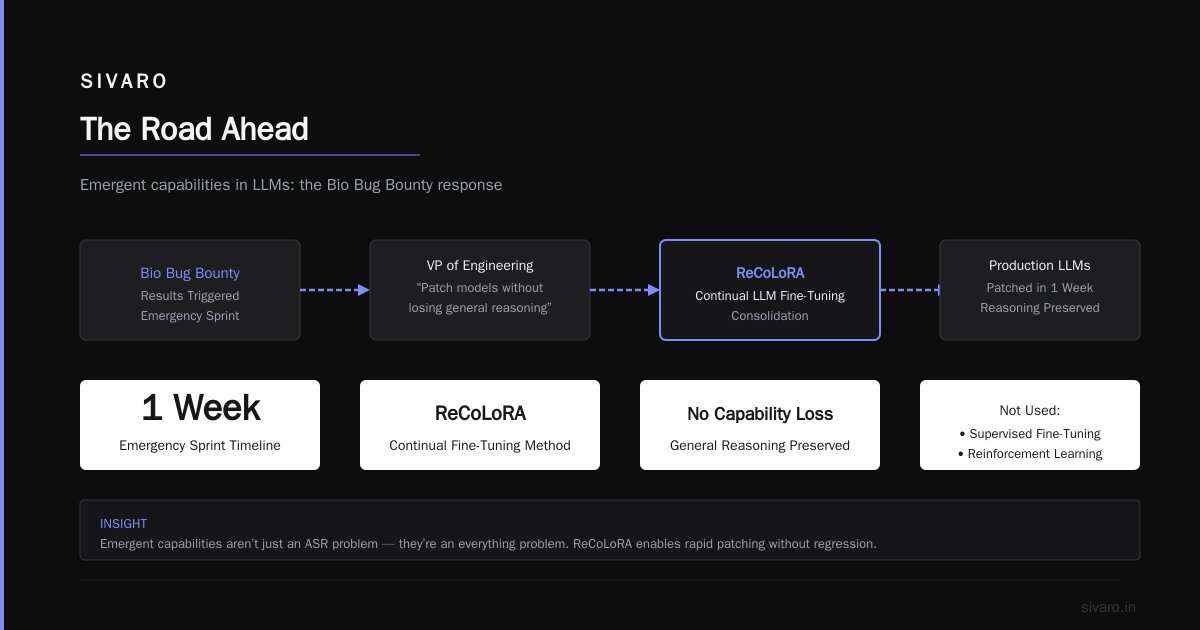This screenshot has height=630, width=1200.
Task: Click arrow from VP of Engineering to ReCoLoRA
Action: coord(625,290)
